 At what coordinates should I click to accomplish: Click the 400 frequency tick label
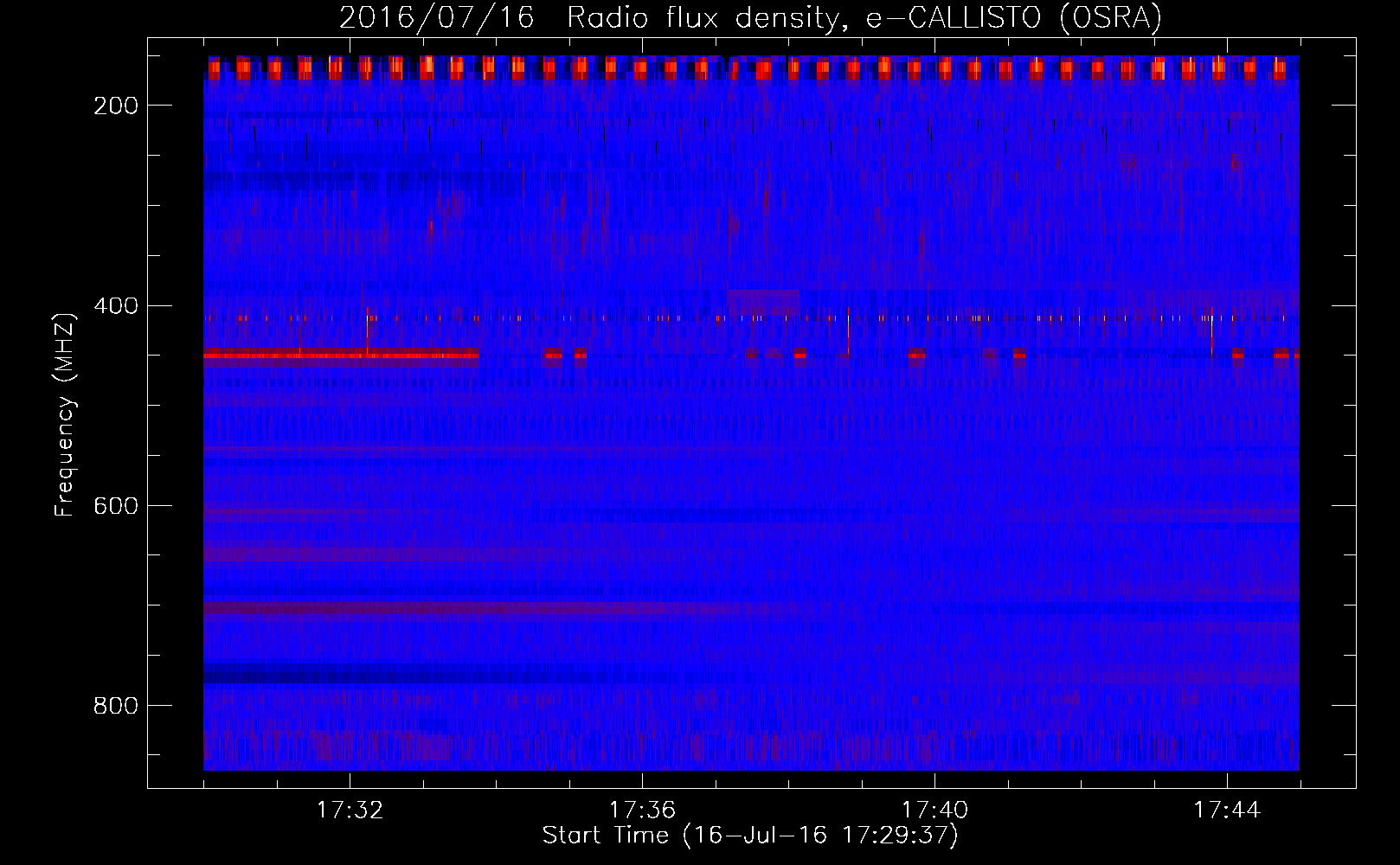116,305
